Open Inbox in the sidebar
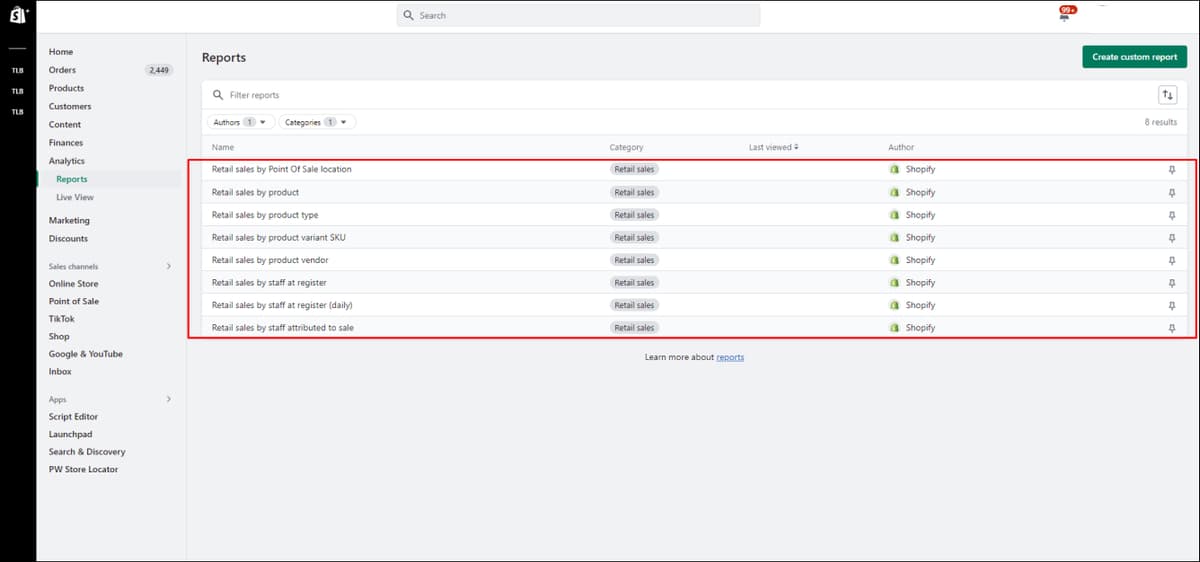 click(x=60, y=372)
